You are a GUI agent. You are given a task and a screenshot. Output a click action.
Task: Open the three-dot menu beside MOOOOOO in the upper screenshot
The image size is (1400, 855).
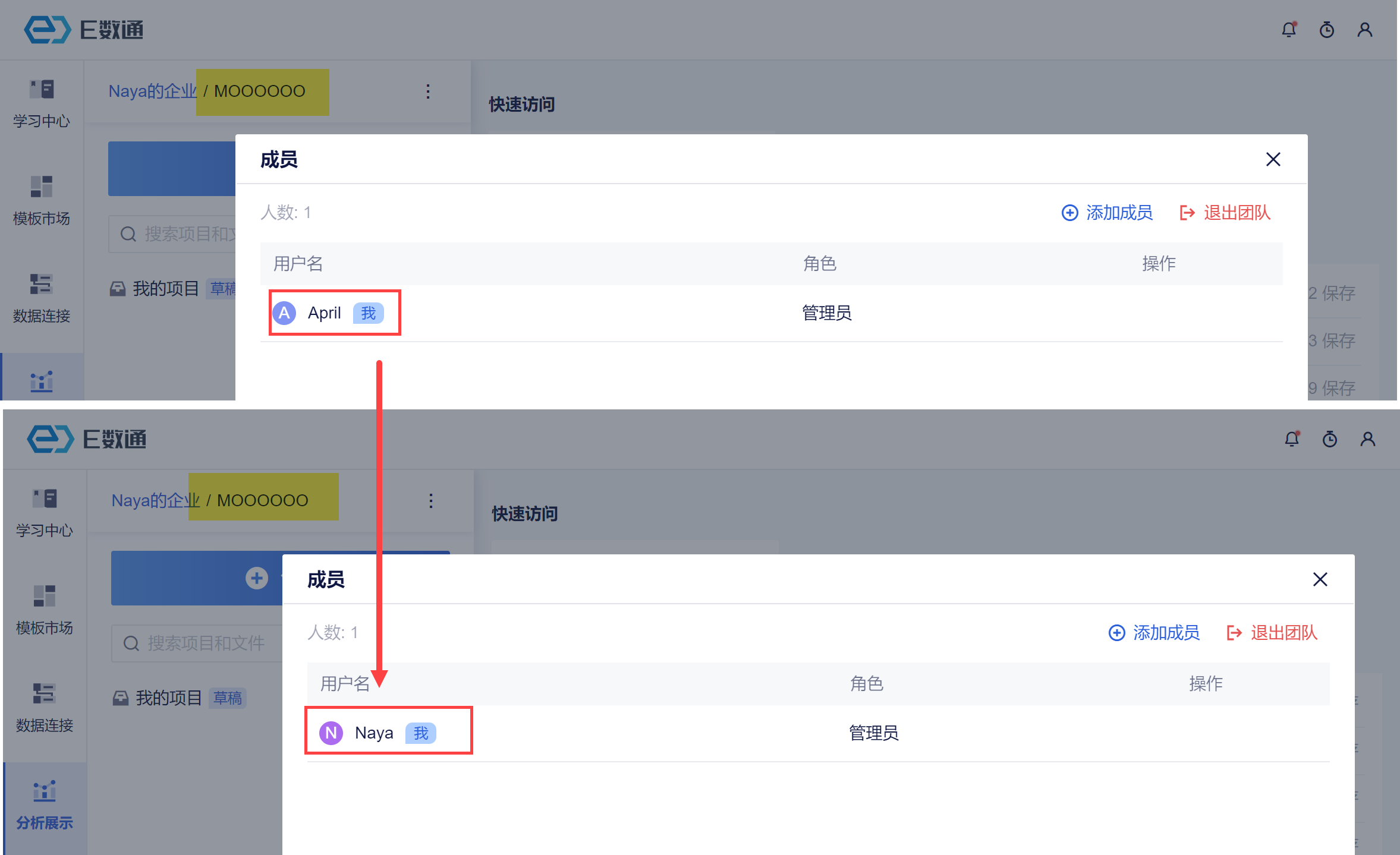[x=428, y=91]
